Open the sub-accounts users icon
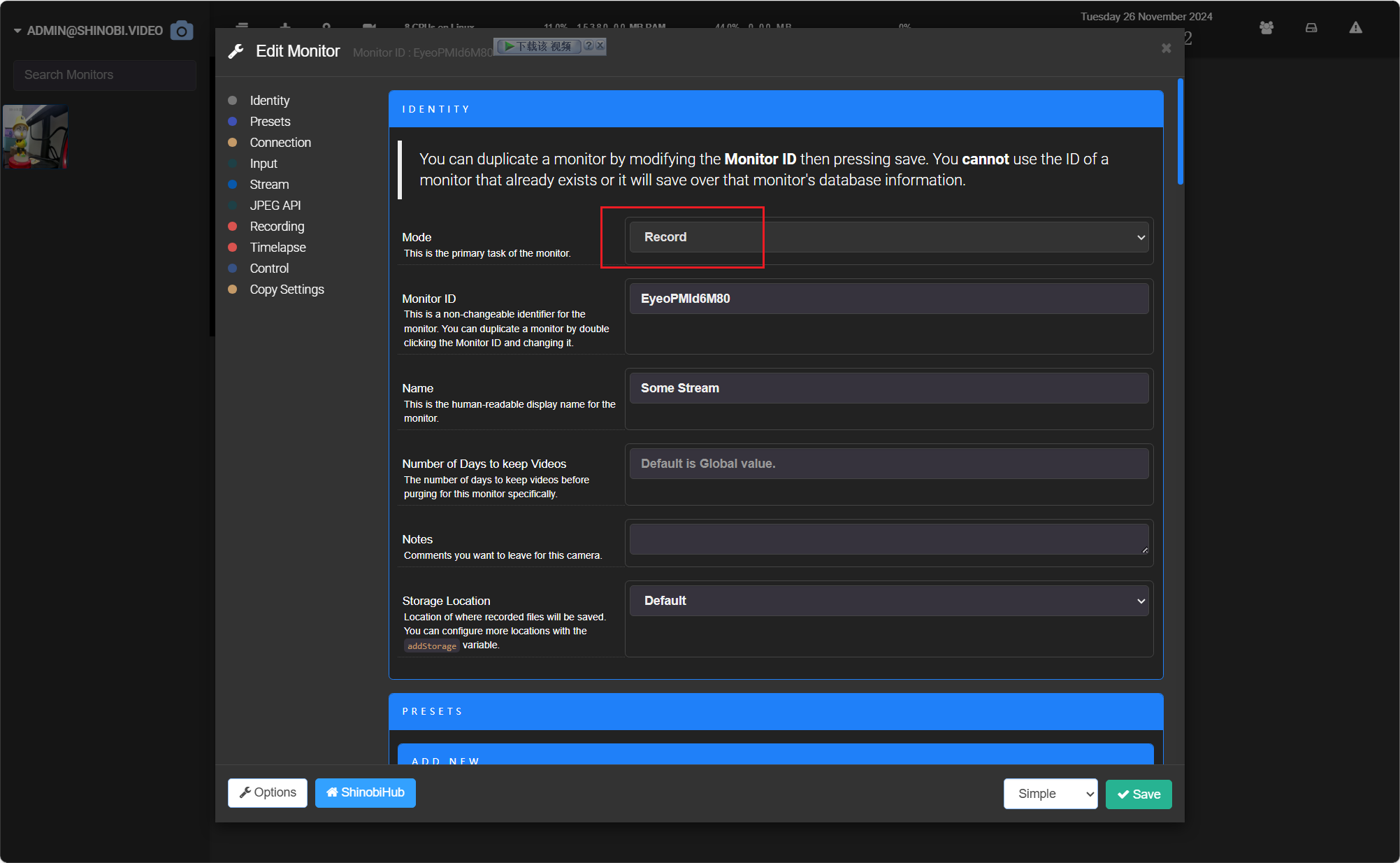Viewport: 1400px width, 863px height. tap(1267, 28)
